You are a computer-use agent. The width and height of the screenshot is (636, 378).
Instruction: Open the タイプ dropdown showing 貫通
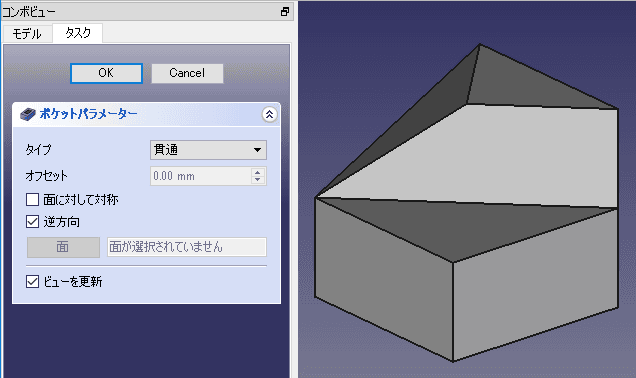208,150
